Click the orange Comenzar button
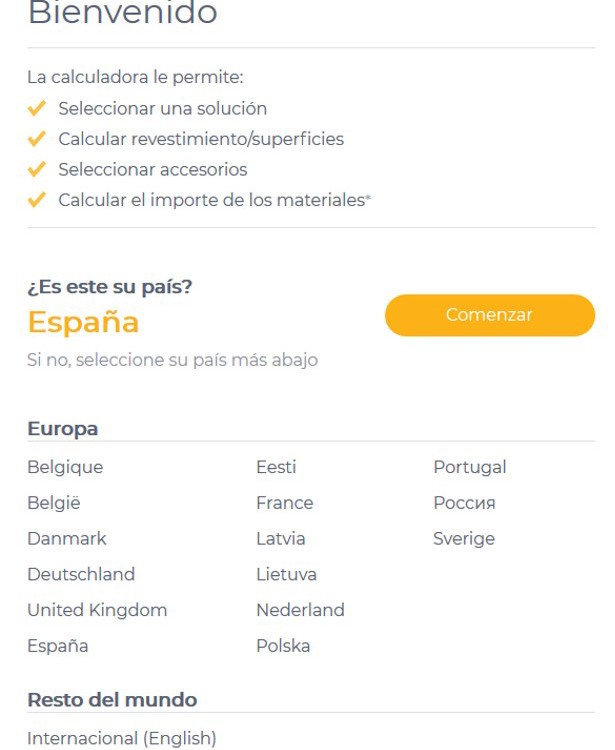The image size is (615, 750). coord(489,315)
